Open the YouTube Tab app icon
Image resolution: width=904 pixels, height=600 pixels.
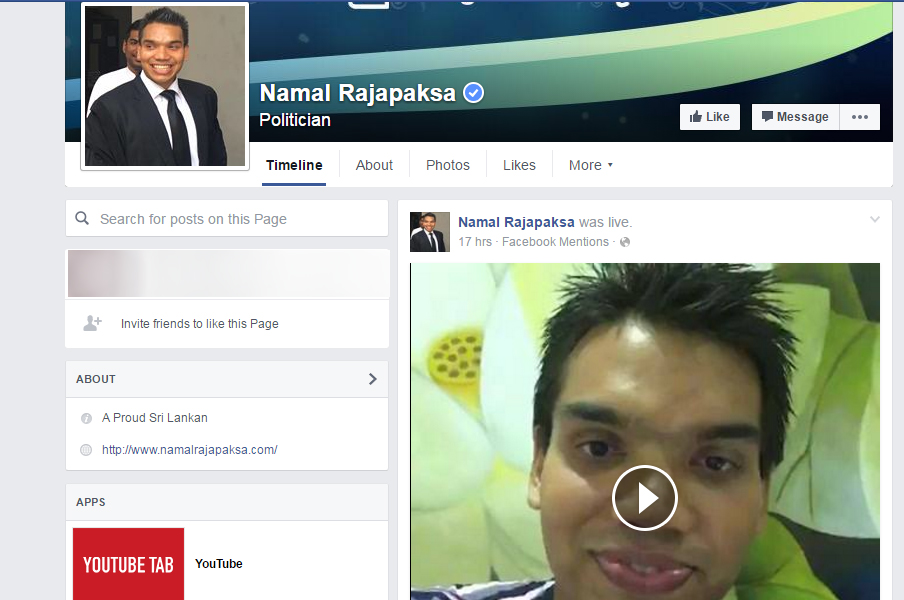point(128,564)
